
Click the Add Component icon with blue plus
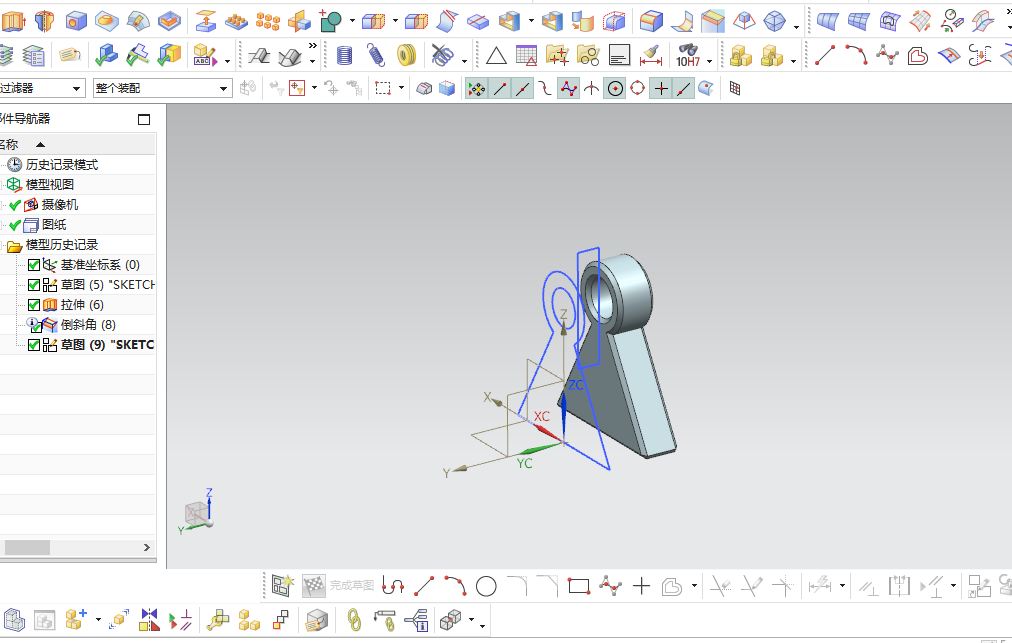pos(76,620)
